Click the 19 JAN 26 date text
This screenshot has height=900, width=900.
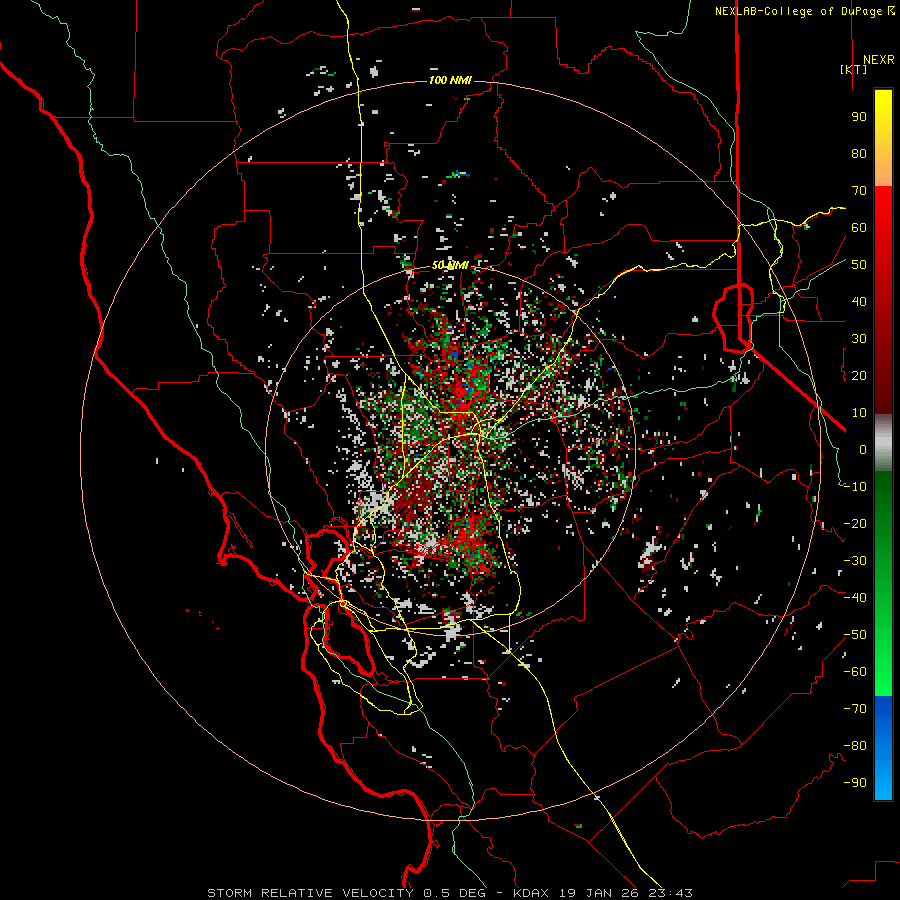(598, 893)
